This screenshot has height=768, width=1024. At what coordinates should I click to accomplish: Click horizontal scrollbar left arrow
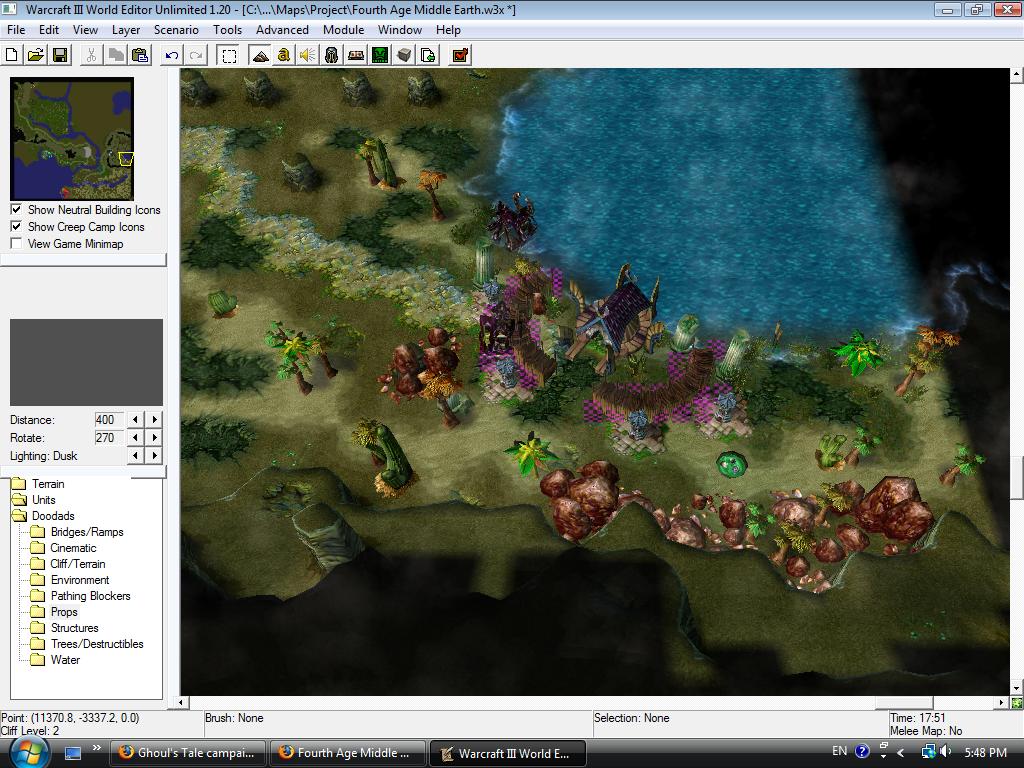182,703
